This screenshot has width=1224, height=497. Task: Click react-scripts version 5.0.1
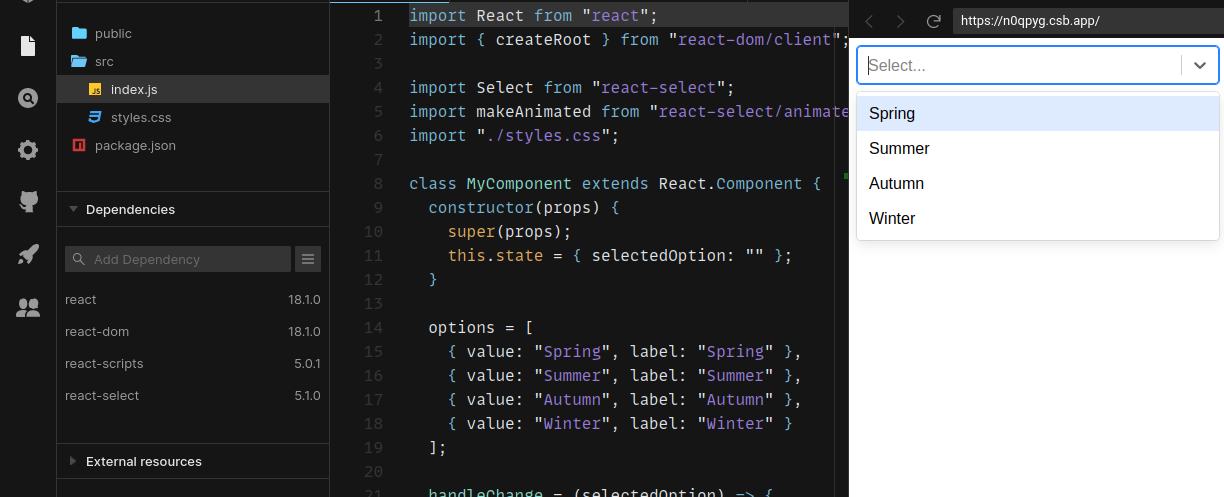tap(307, 363)
